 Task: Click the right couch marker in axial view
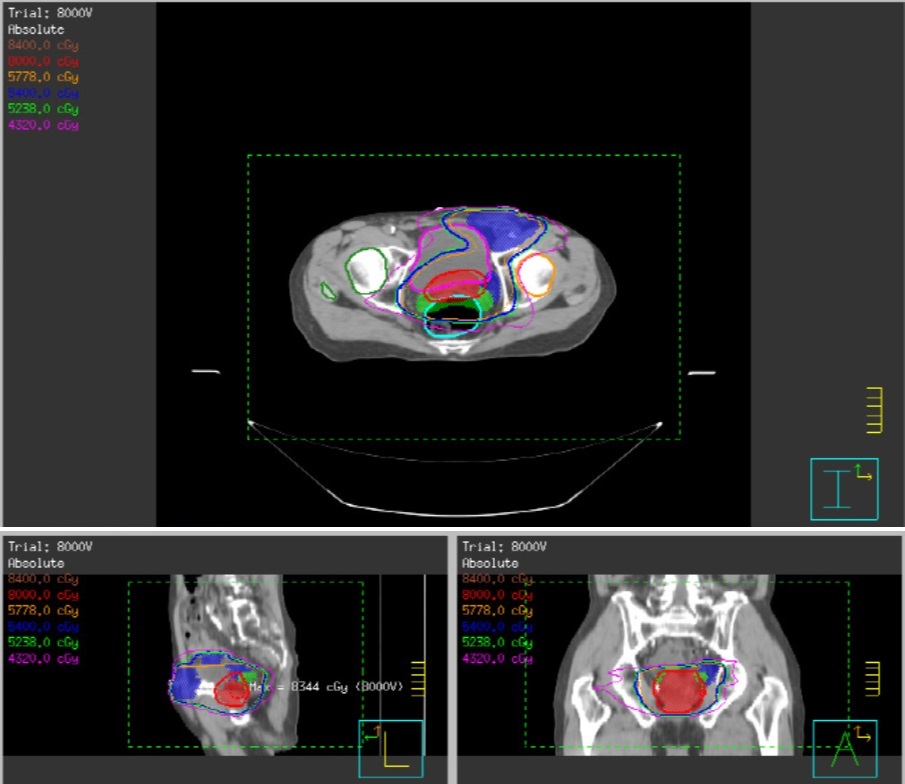[x=702, y=373]
